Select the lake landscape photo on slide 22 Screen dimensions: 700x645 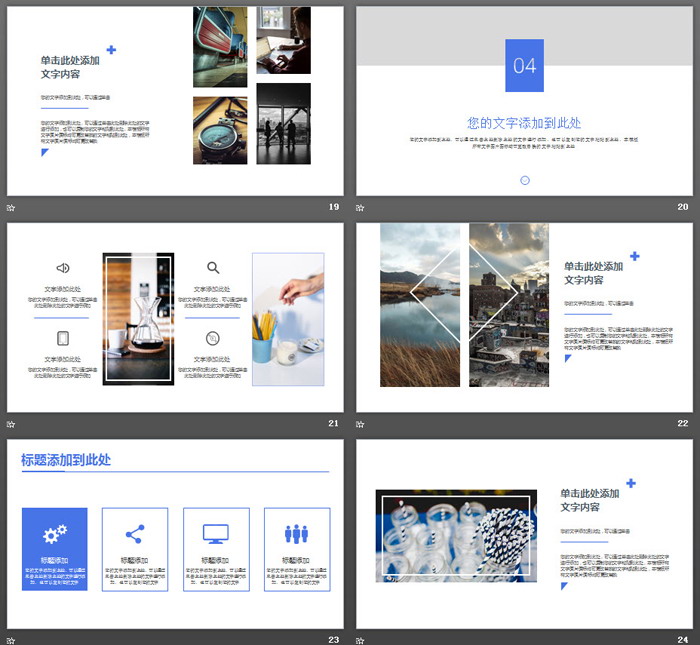420,305
